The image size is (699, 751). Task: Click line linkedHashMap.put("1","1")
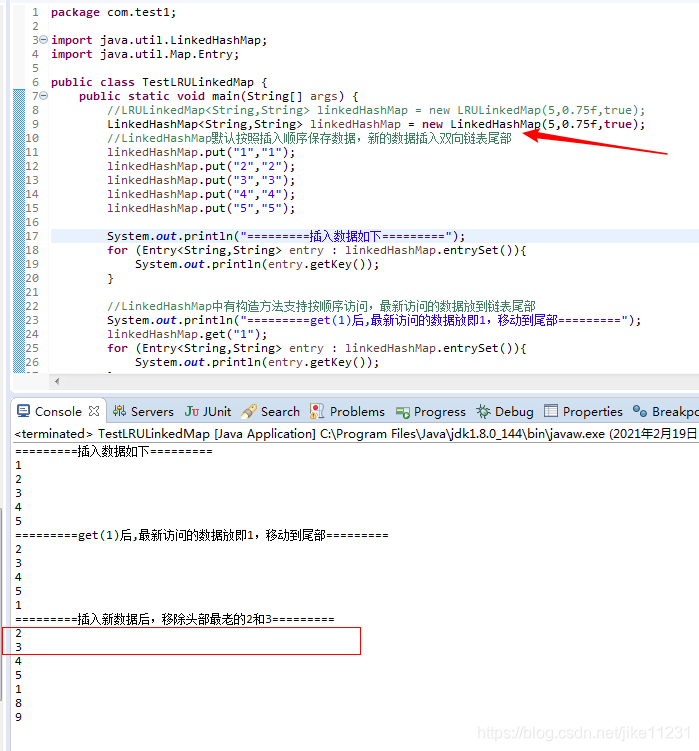[201, 152]
